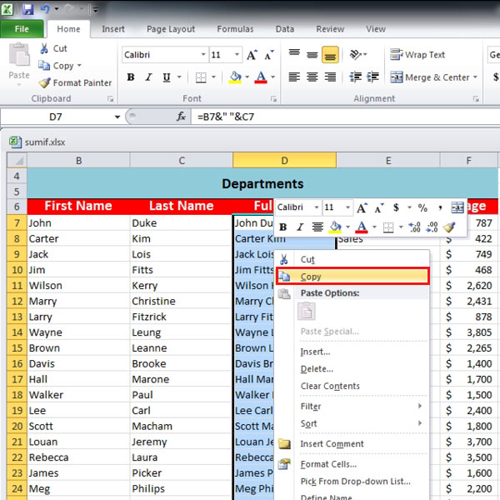Open the ribbon Font Color dropdown arrow

click(x=273, y=77)
